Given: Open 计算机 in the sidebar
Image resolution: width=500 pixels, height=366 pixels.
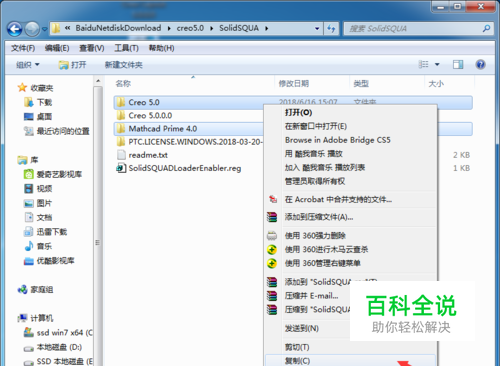Looking at the screenshot, I should [35, 318].
